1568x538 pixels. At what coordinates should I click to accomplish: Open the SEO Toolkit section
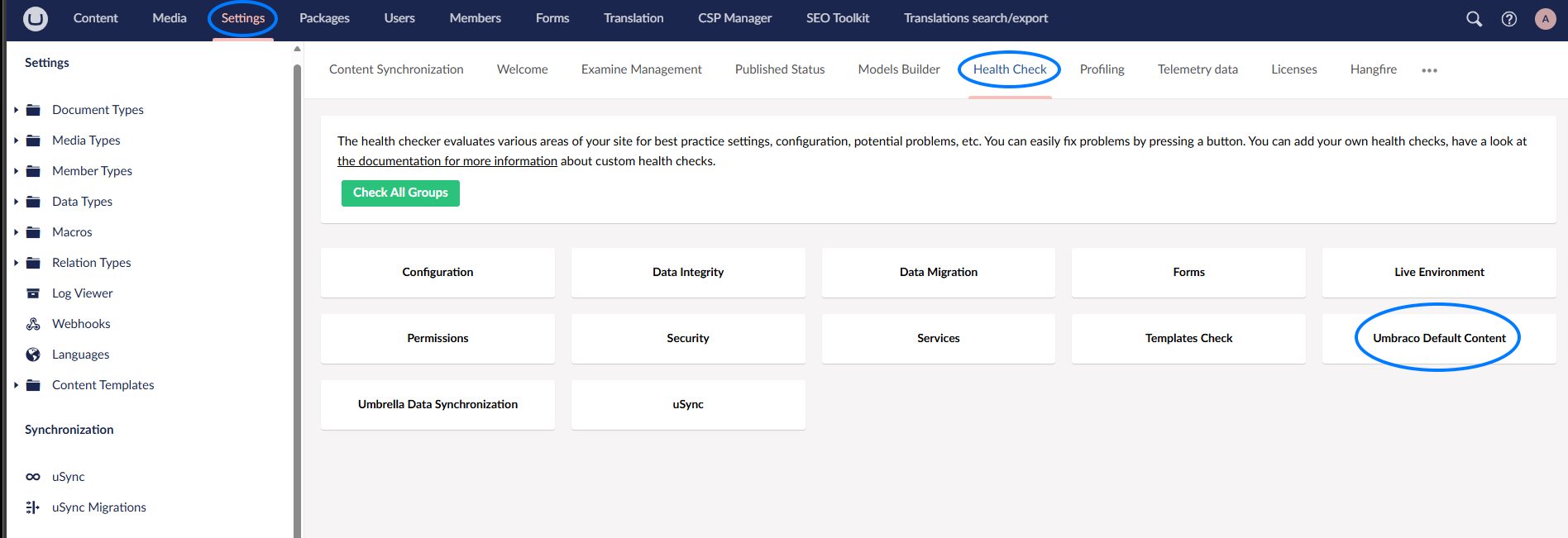(838, 18)
